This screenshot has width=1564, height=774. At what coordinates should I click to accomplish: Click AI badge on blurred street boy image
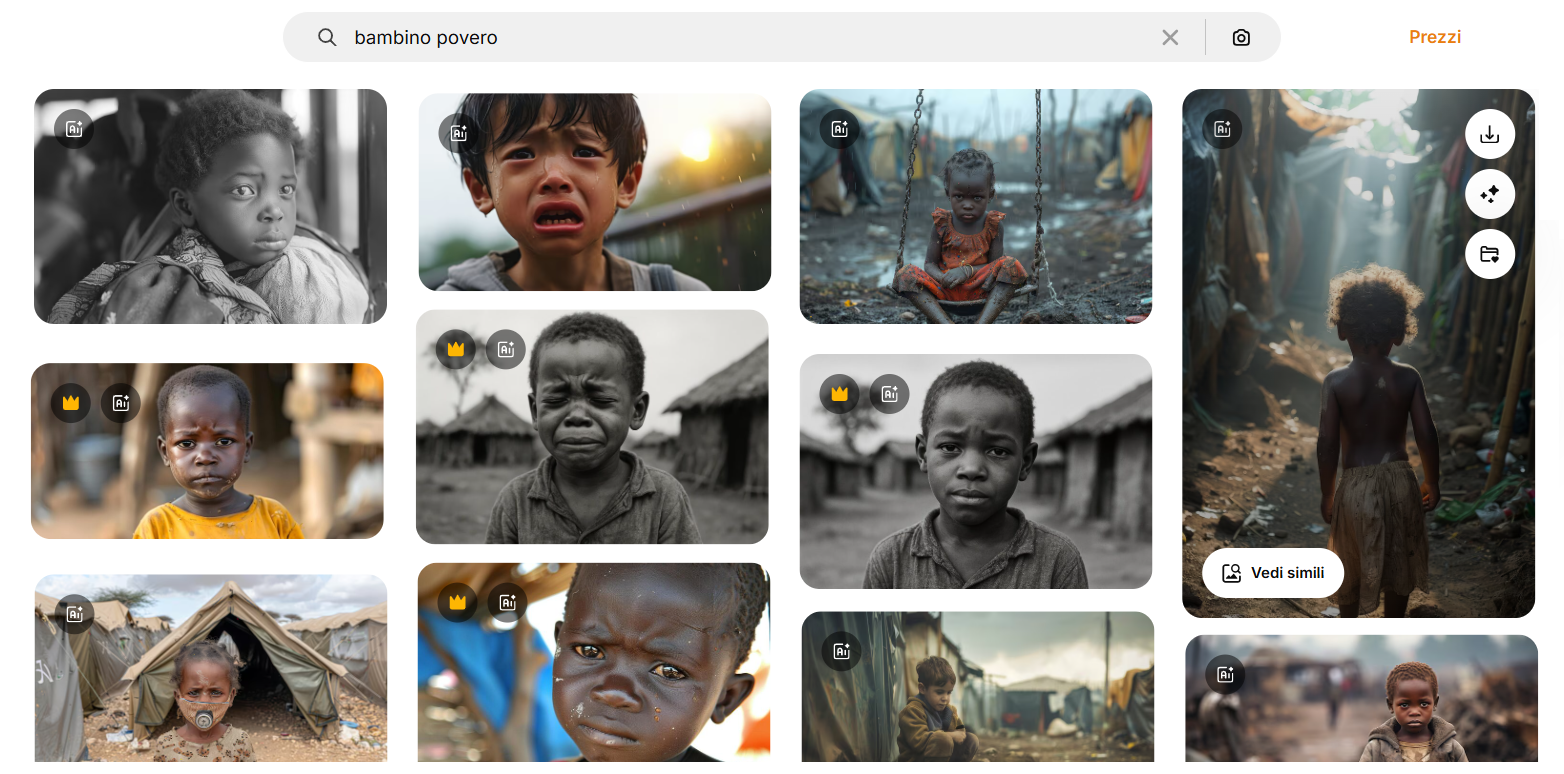pos(1225,675)
